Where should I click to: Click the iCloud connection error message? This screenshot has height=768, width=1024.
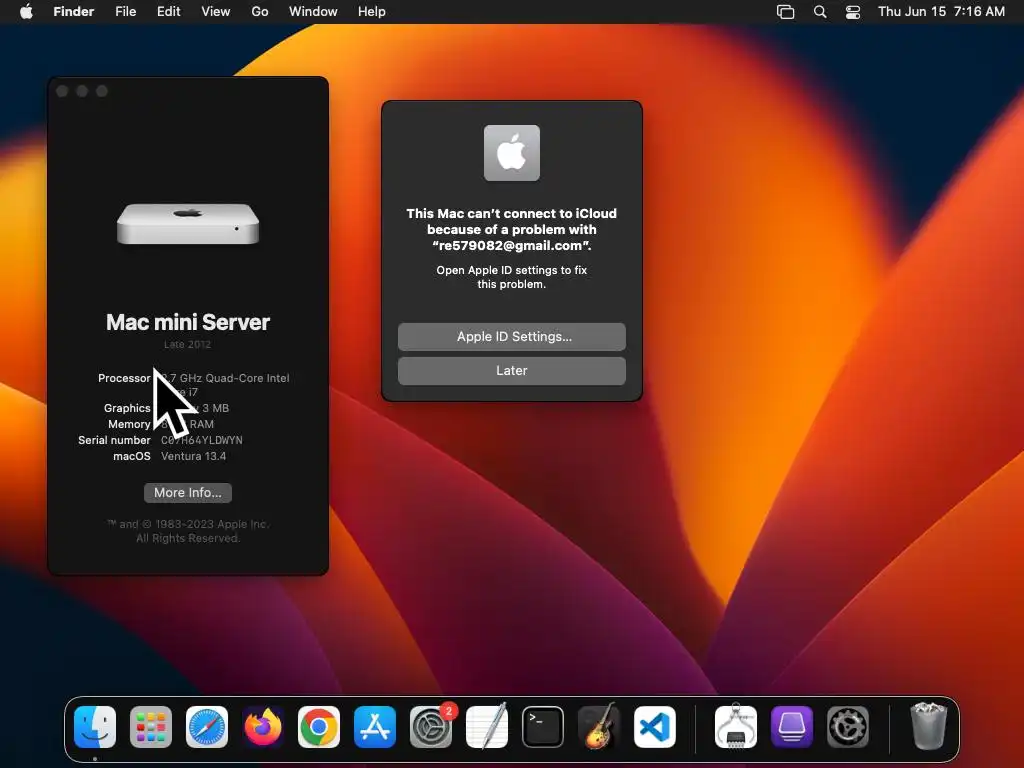click(512, 229)
